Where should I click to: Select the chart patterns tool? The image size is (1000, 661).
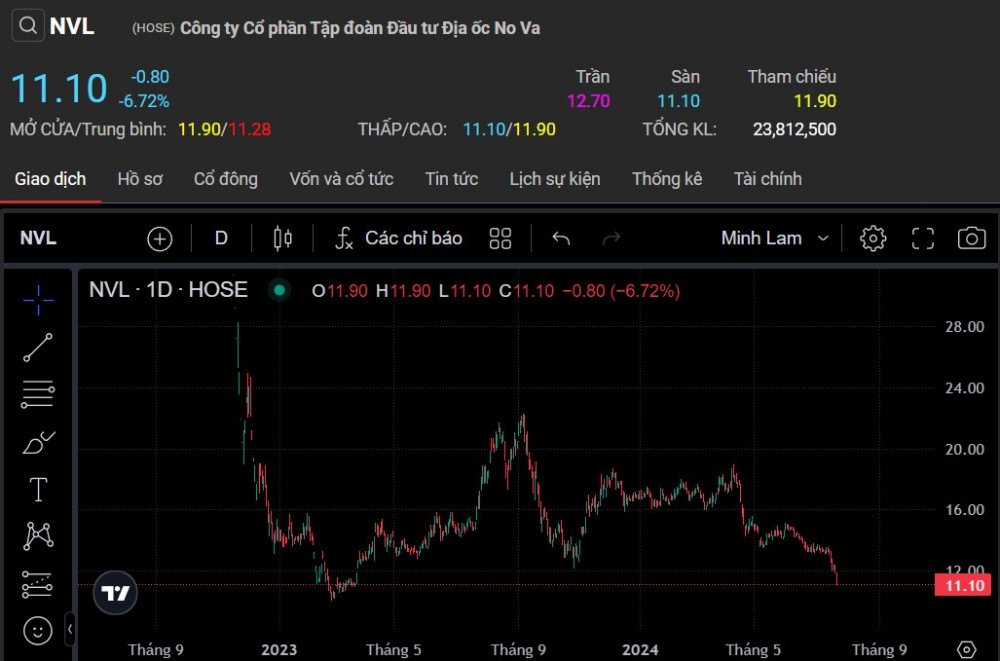tap(38, 536)
